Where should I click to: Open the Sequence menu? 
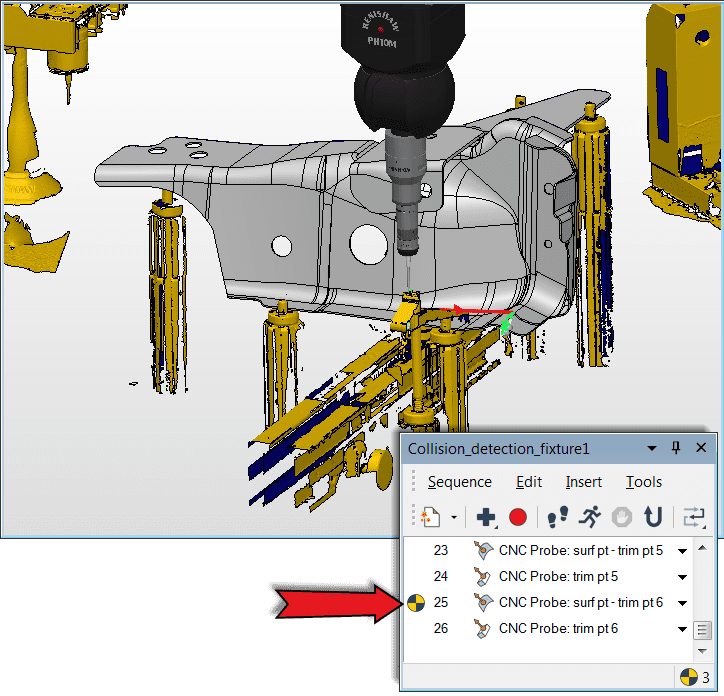click(459, 482)
